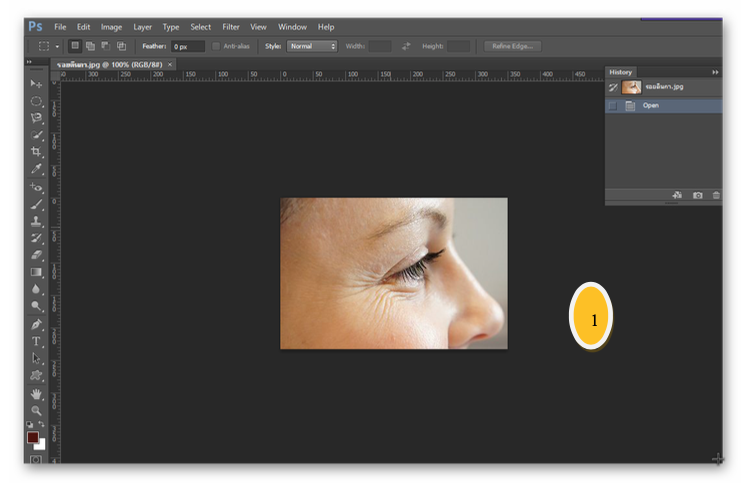
Task: Create new snapshot camera icon in History
Action: 698,195
